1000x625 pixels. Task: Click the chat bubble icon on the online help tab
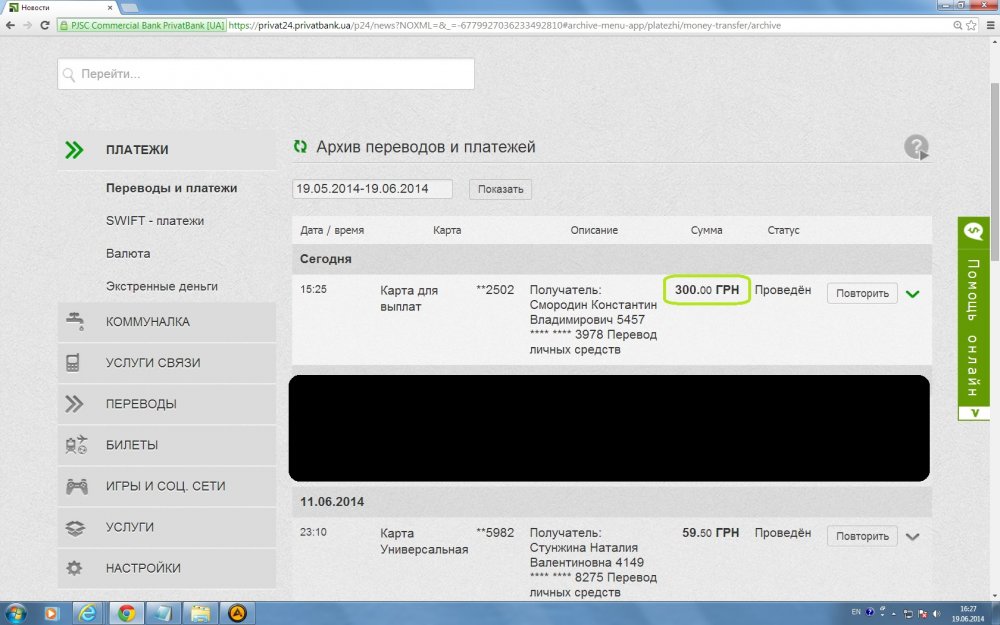coord(973,231)
